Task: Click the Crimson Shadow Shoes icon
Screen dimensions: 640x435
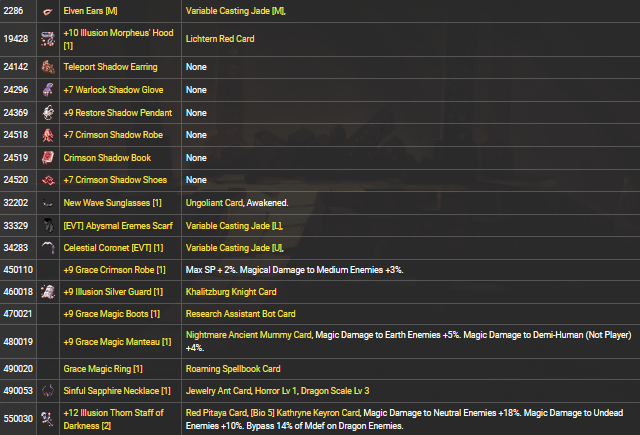Action: [48, 180]
